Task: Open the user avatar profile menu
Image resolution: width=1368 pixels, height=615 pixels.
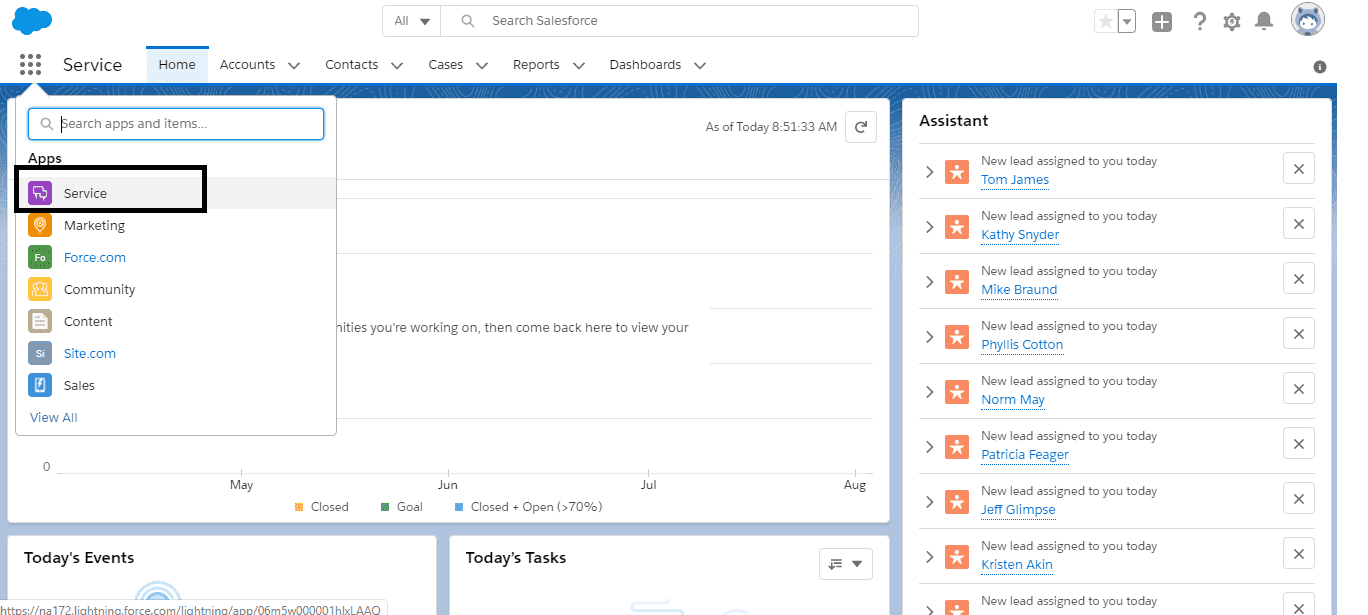Action: 1308,20
